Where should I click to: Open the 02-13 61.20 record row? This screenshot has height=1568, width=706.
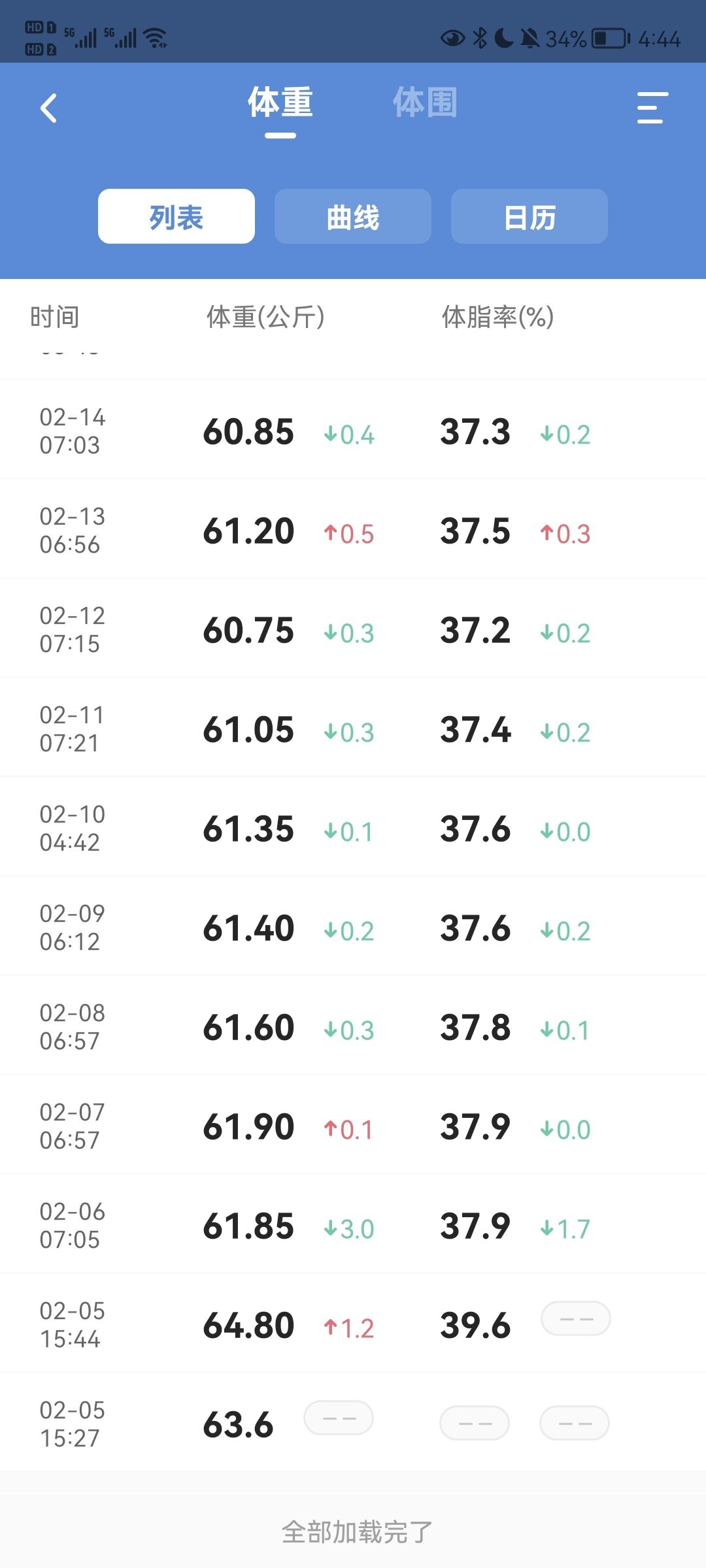[x=353, y=531]
